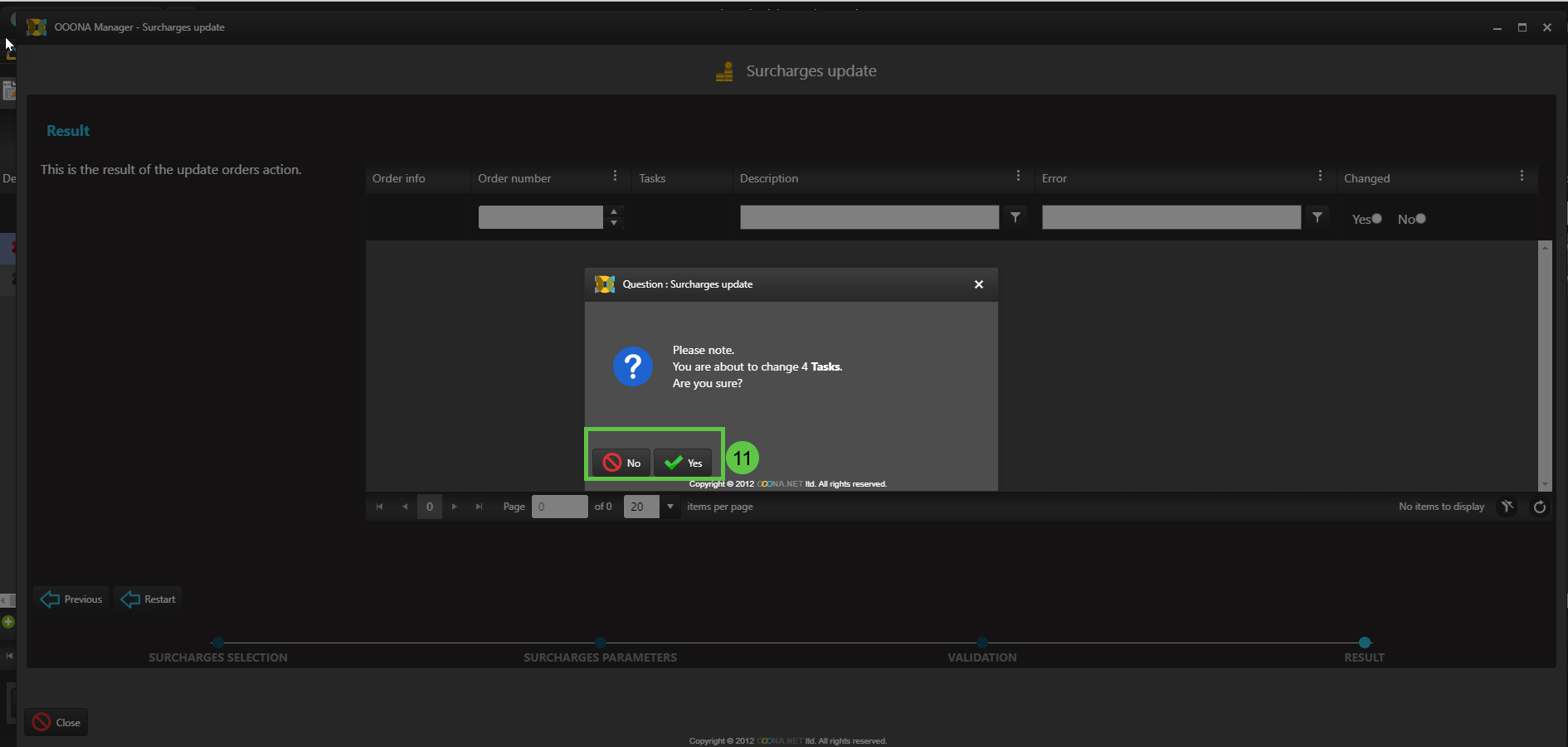Refresh the results grid
This screenshot has width=1568, height=747.
[1540, 507]
